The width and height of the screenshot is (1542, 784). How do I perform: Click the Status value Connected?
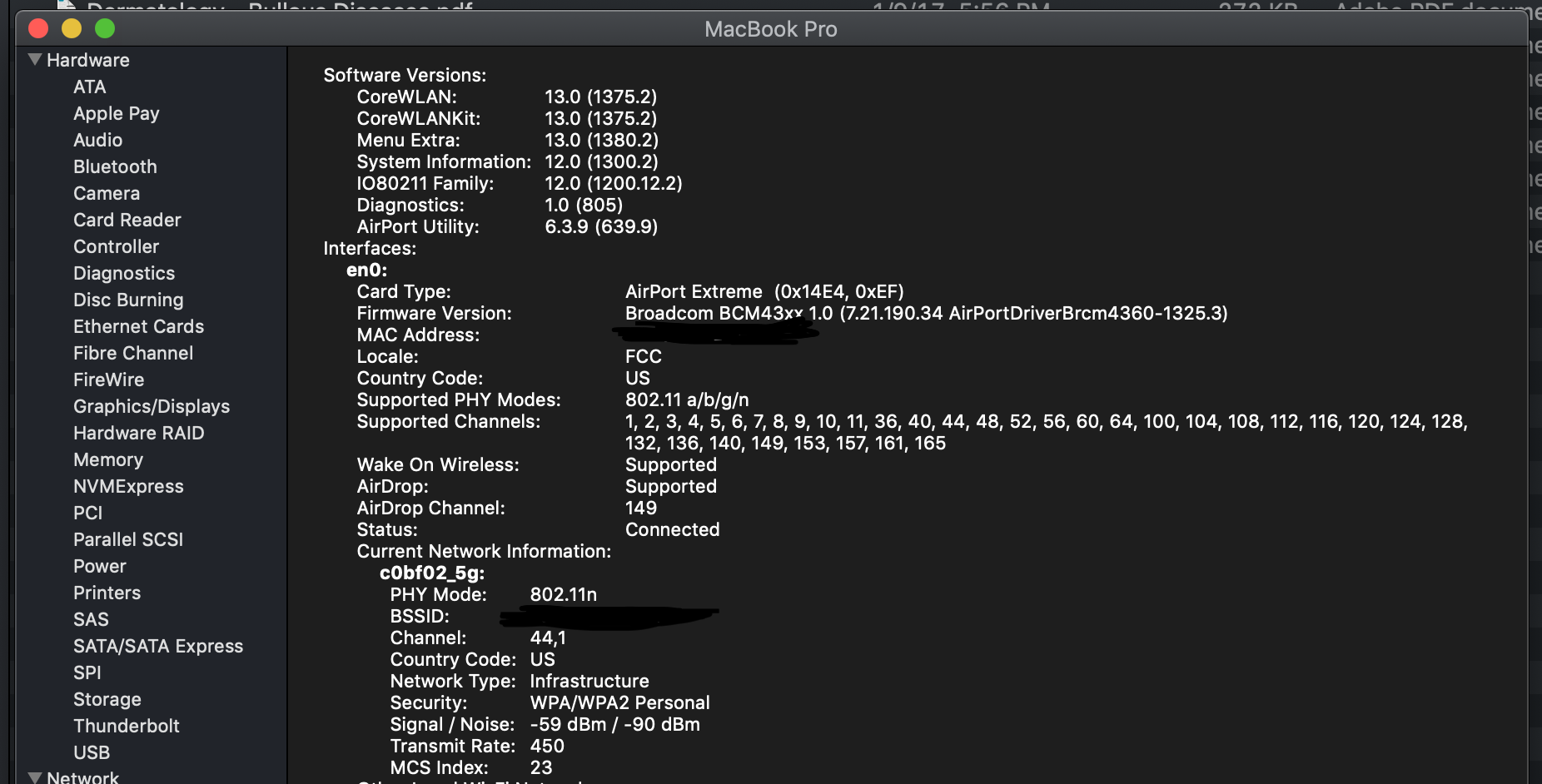(673, 529)
